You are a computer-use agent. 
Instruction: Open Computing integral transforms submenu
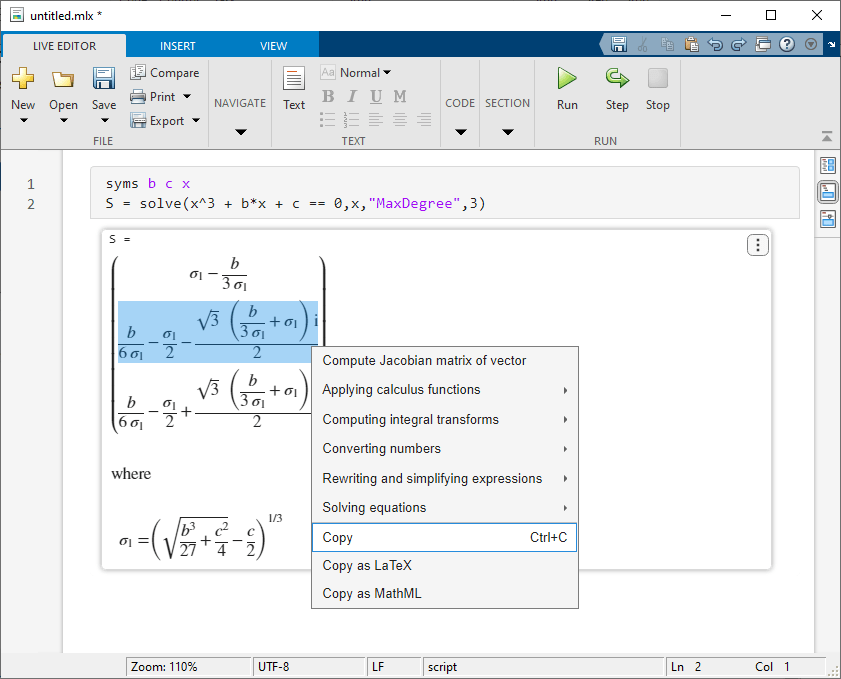pos(445,419)
